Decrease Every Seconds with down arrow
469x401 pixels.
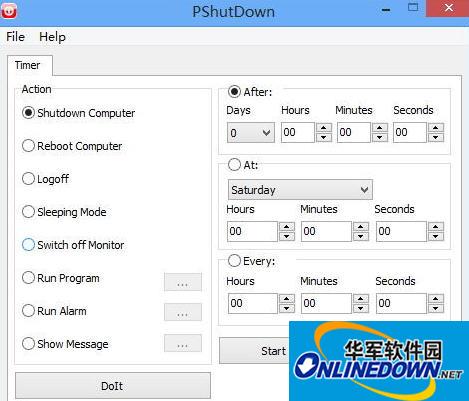[x=436, y=308]
